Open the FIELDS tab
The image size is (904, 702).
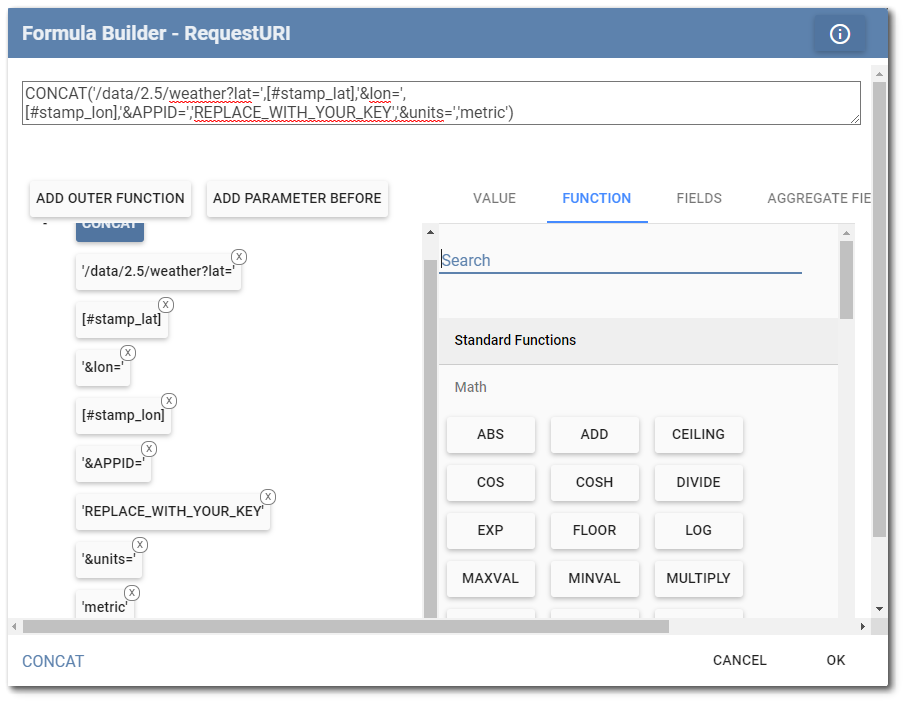coord(698,198)
